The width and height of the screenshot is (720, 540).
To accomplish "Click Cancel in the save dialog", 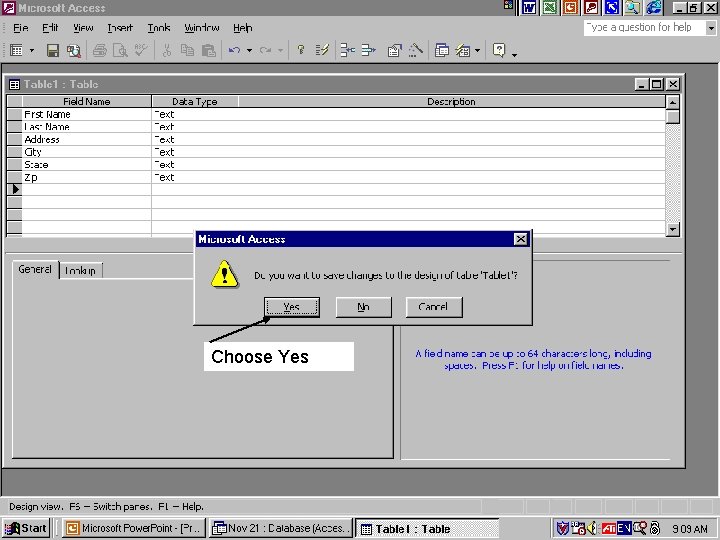I will pyautogui.click(x=434, y=307).
